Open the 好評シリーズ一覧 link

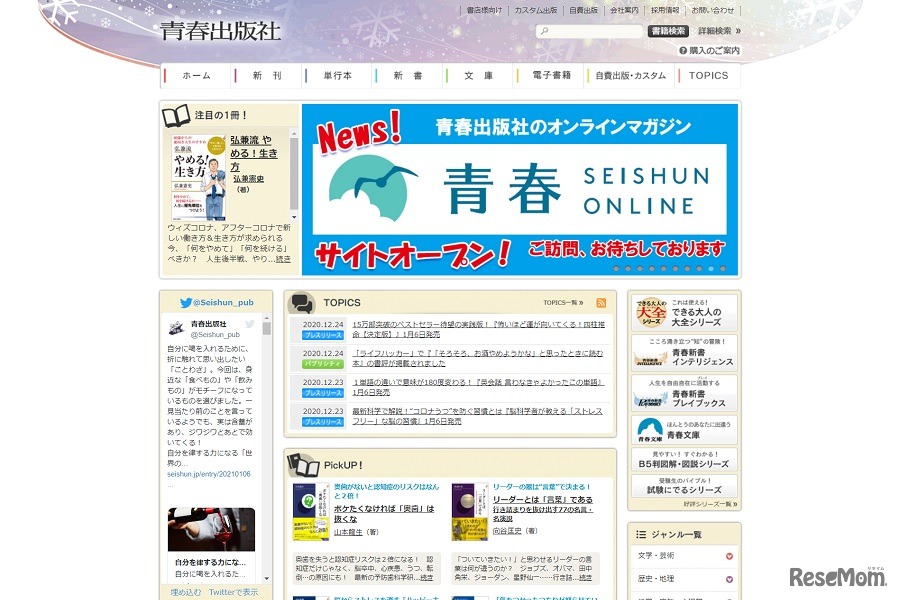pos(711,503)
